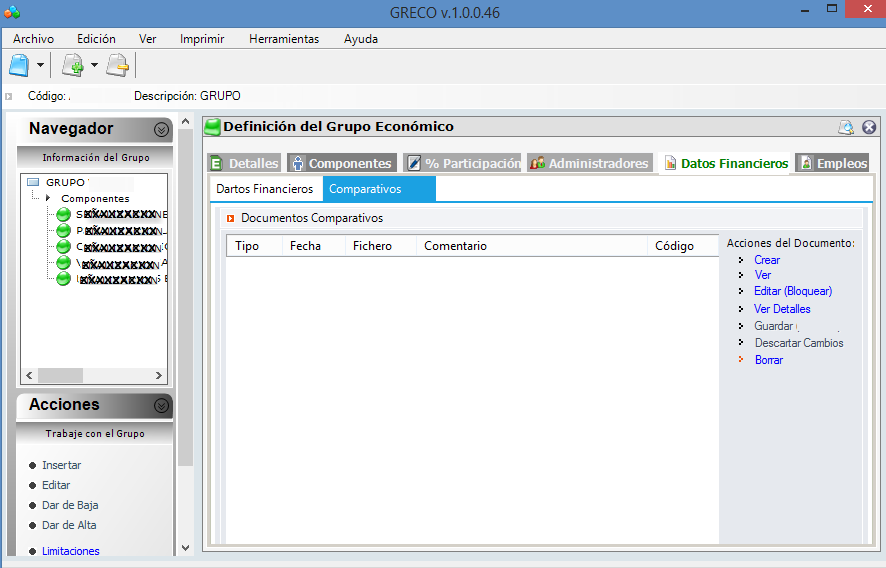The image size is (886, 568).
Task: Click the Borrar document action
Action: (x=769, y=360)
